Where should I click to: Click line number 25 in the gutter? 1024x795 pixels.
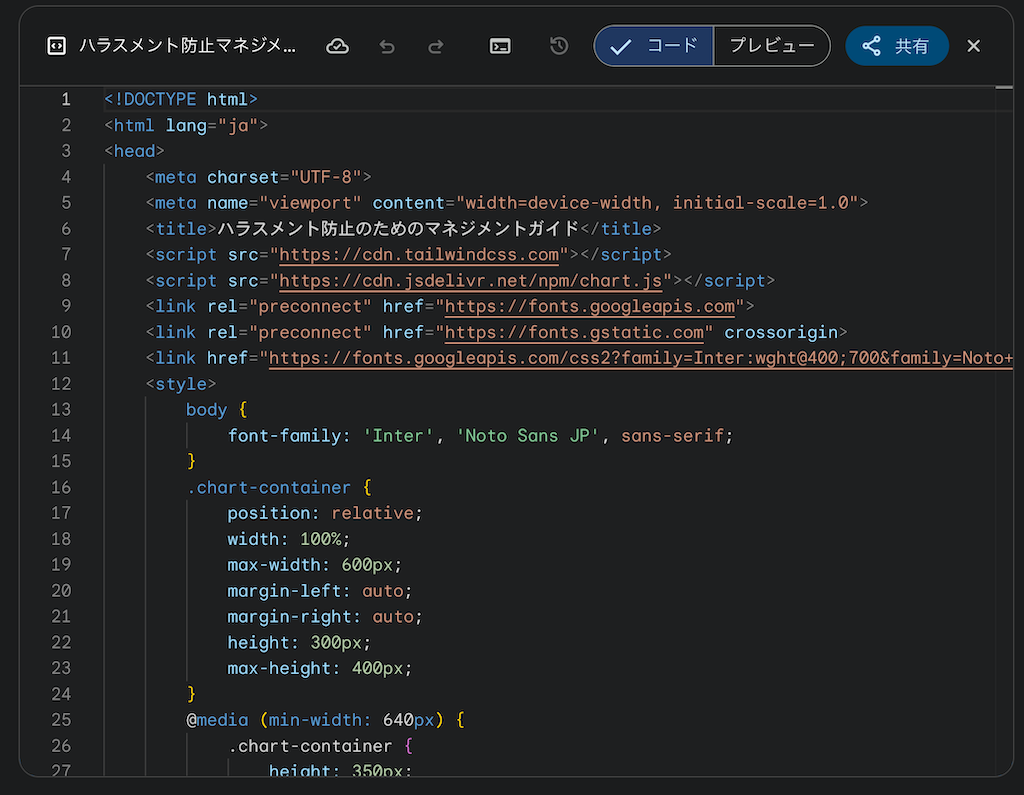tap(61, 720)
